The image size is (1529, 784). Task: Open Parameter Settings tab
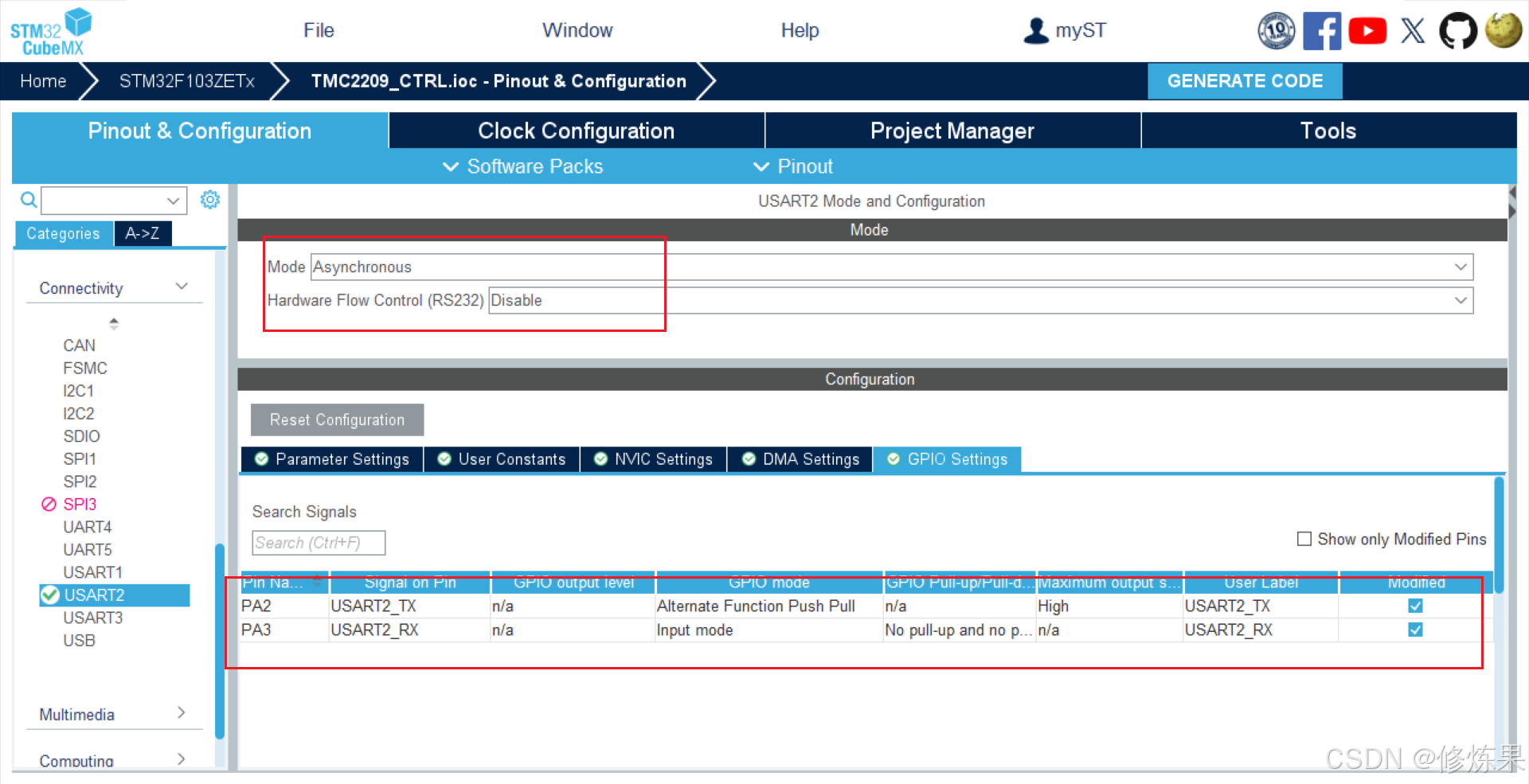331,459
